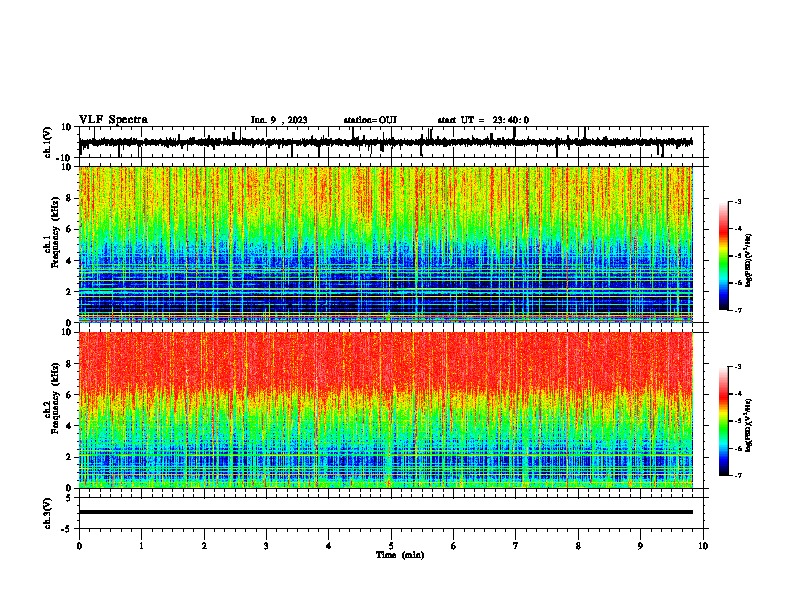This screenshot has width=792, height=612.
Task: Click the ch.2 spectrogram "6" kHz tick label
Action: click(69, 395)
